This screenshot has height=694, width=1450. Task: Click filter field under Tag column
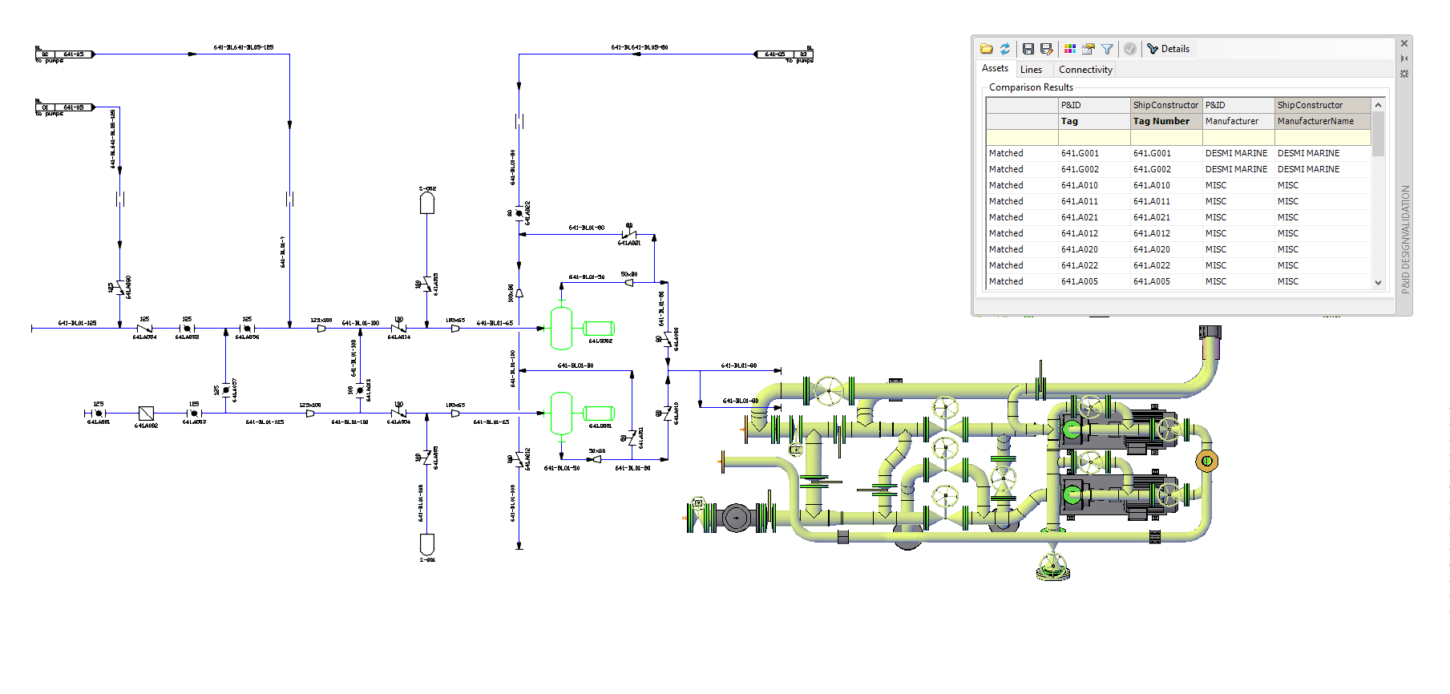(1093, 137)
